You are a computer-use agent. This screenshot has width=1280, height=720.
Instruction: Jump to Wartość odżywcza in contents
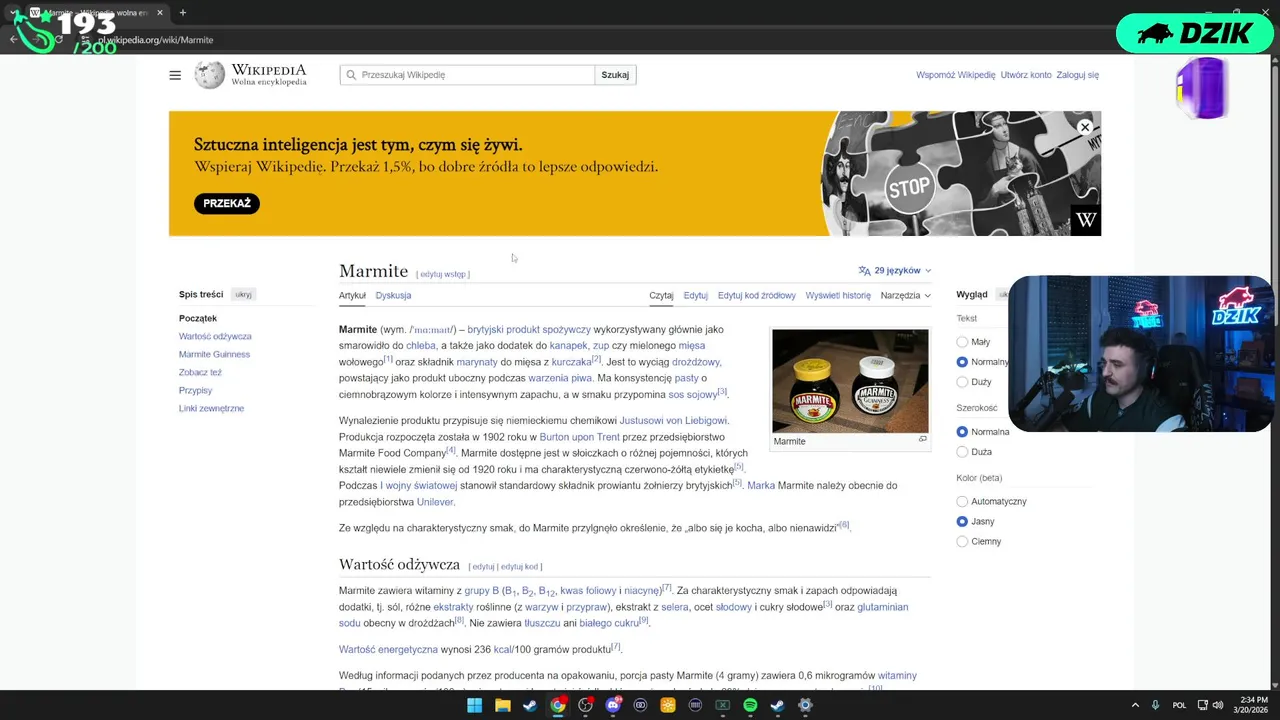[215, 337]
